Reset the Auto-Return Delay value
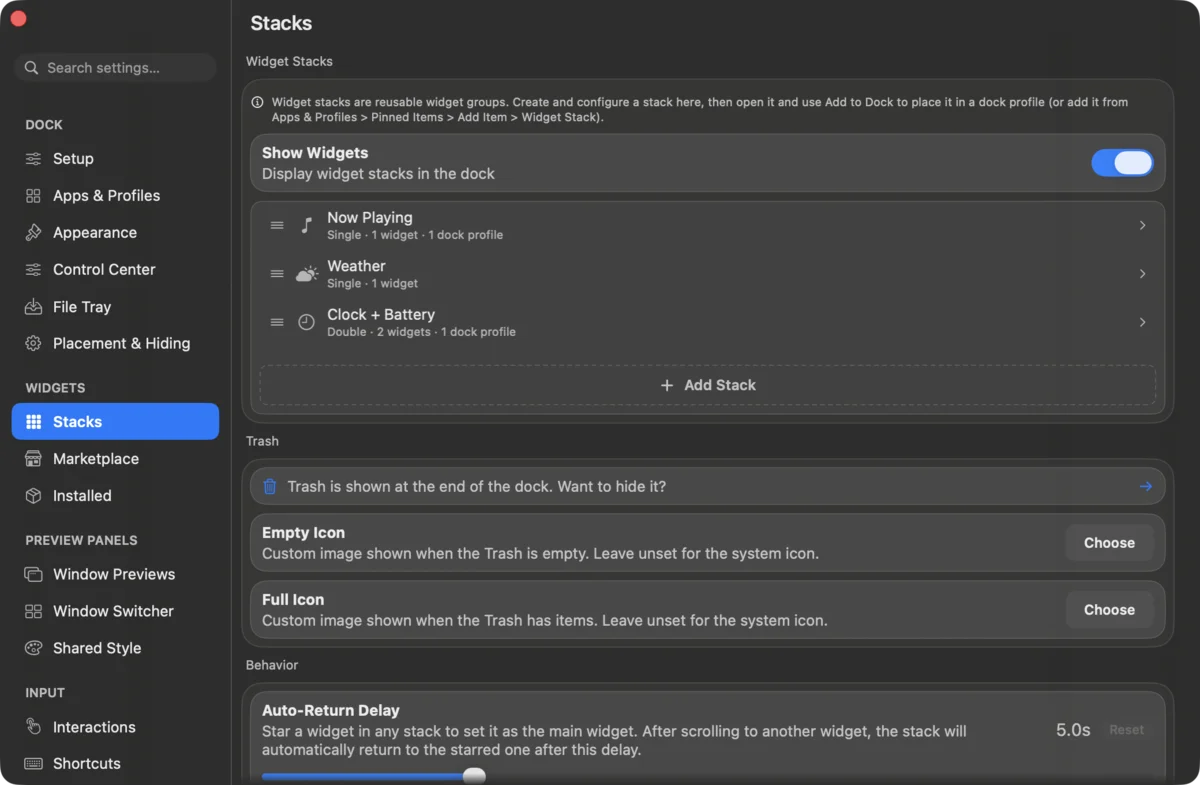Screen dimensions: 1200x785 point(1126,730)
